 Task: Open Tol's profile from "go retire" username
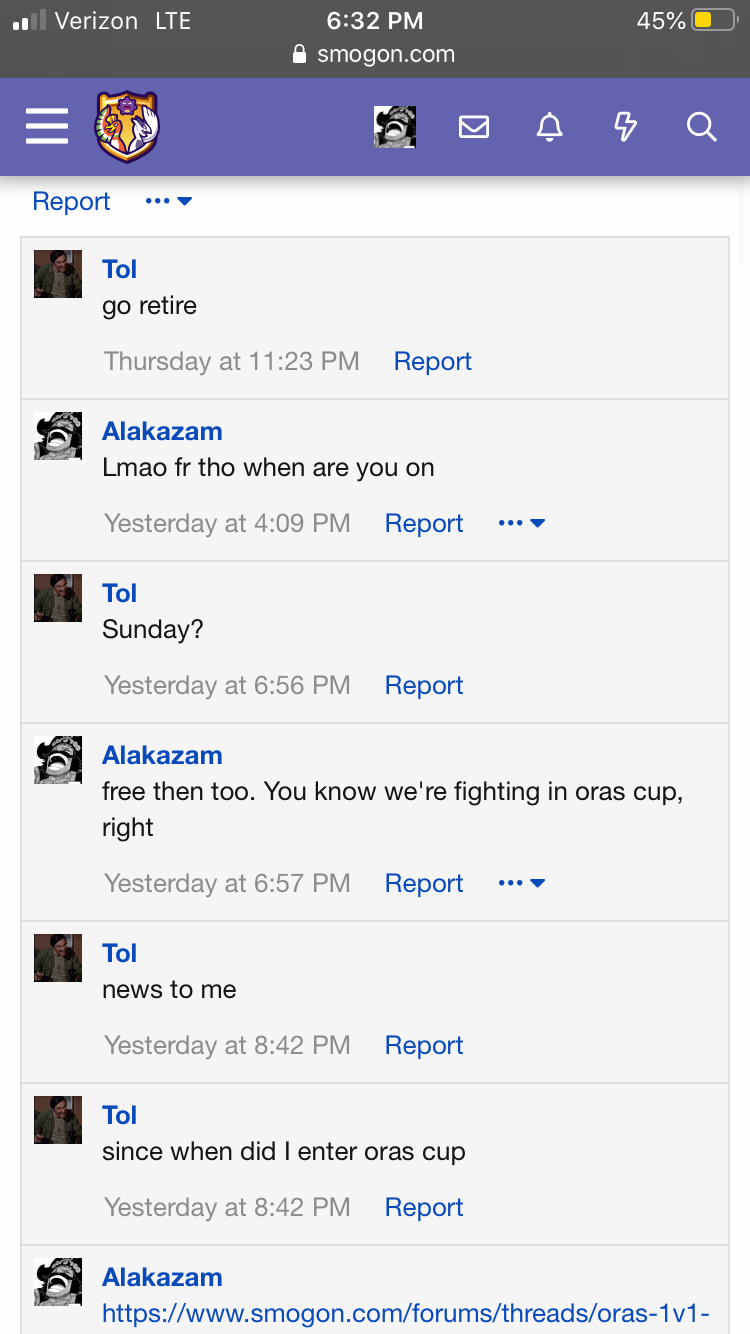(x=119, y=269)
